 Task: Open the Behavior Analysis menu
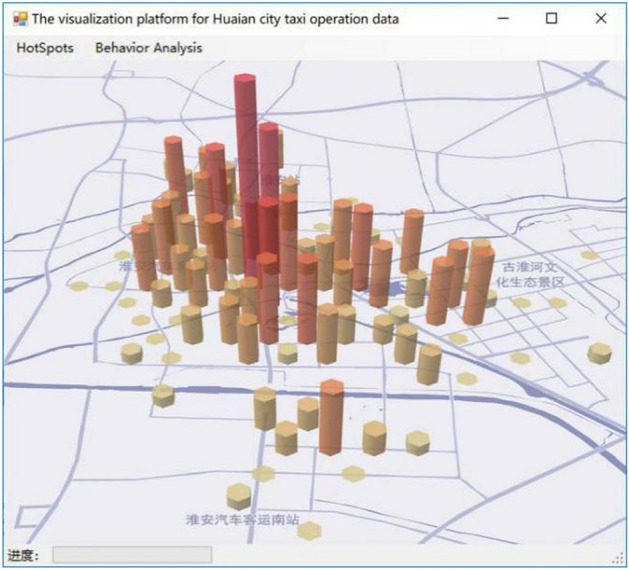pos(148,47)
